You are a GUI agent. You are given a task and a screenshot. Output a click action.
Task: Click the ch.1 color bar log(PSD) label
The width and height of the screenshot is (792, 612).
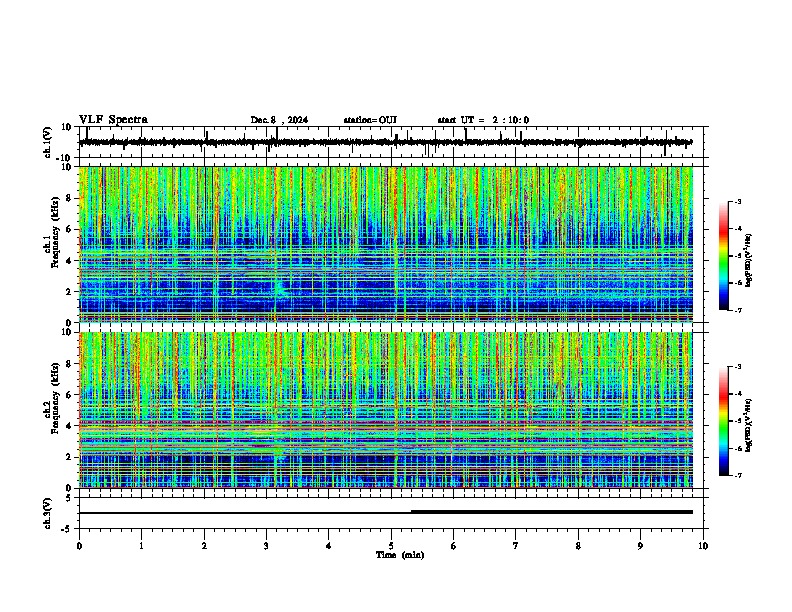pyautogui.click(x=750, y=261)
